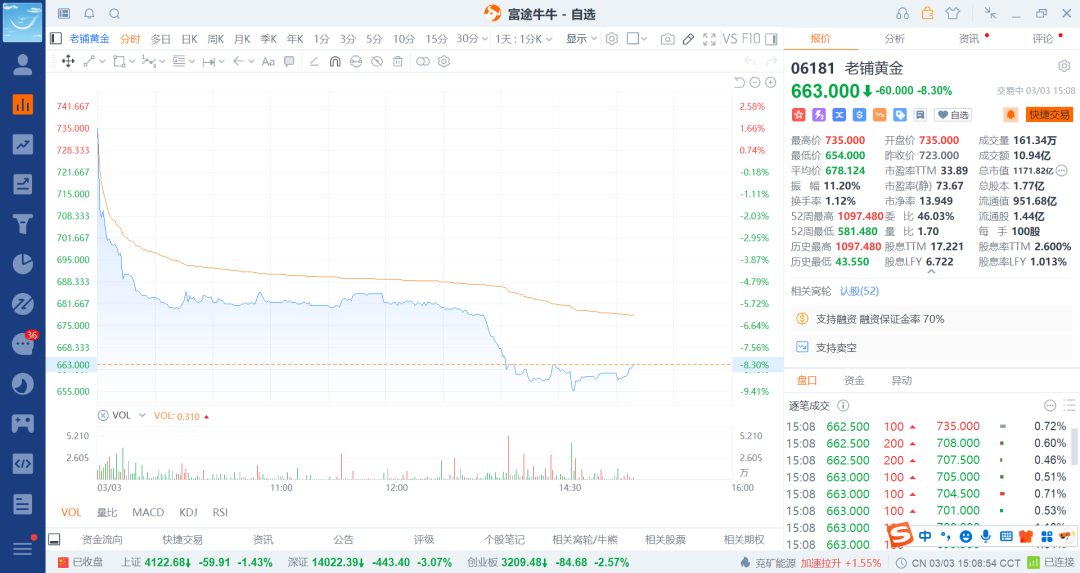This screenshot has width=1080, height=573.
Task: Close the VOL indicator with the x circle
Action: point(103,415)
